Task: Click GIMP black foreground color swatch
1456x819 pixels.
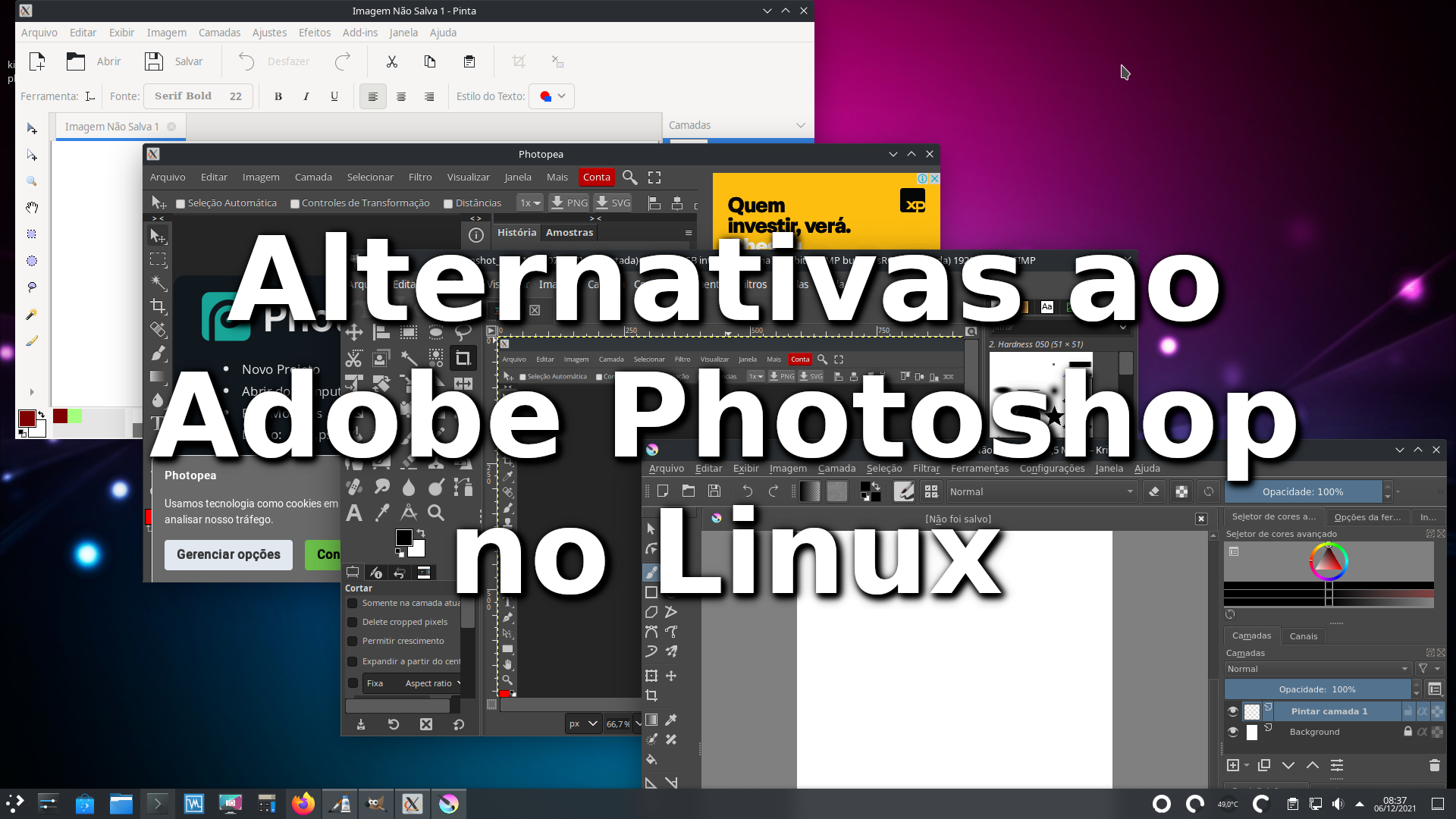Action: (404, 538)
